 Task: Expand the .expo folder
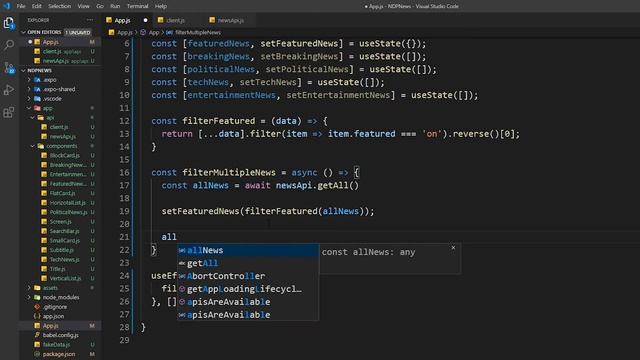click(60, 80)
